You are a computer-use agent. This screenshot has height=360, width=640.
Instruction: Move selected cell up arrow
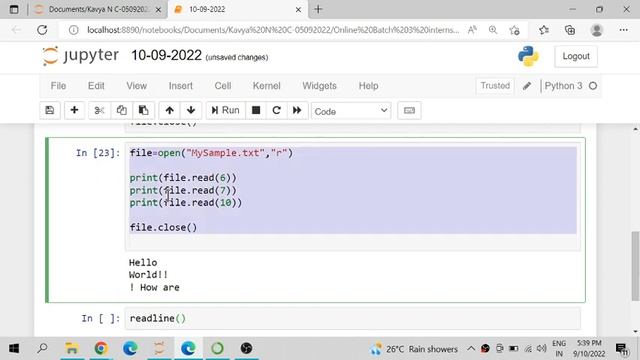point(169,110)
